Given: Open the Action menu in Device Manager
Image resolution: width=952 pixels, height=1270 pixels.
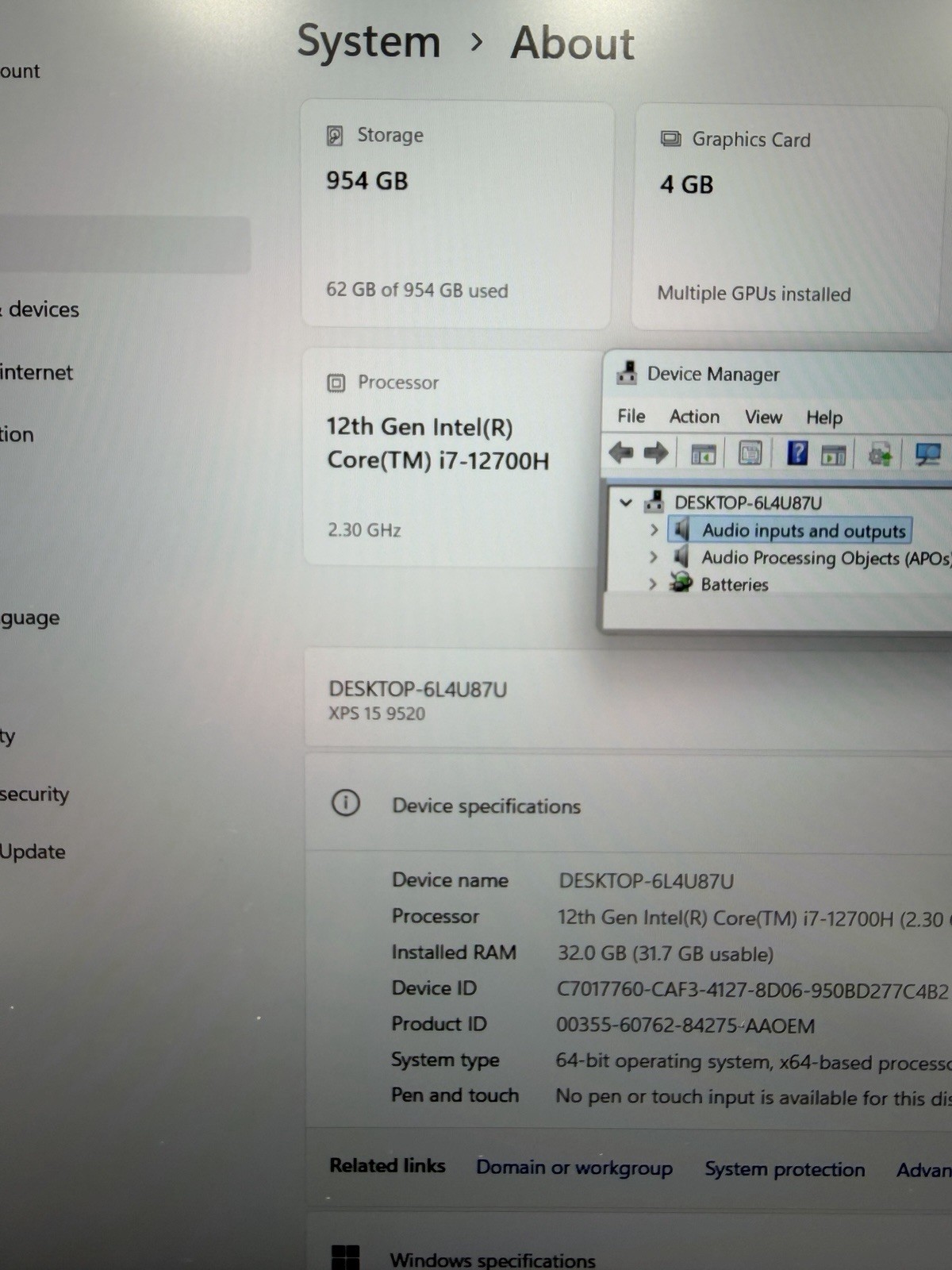Looking at the screenshot, I should (x=694, y=417).
